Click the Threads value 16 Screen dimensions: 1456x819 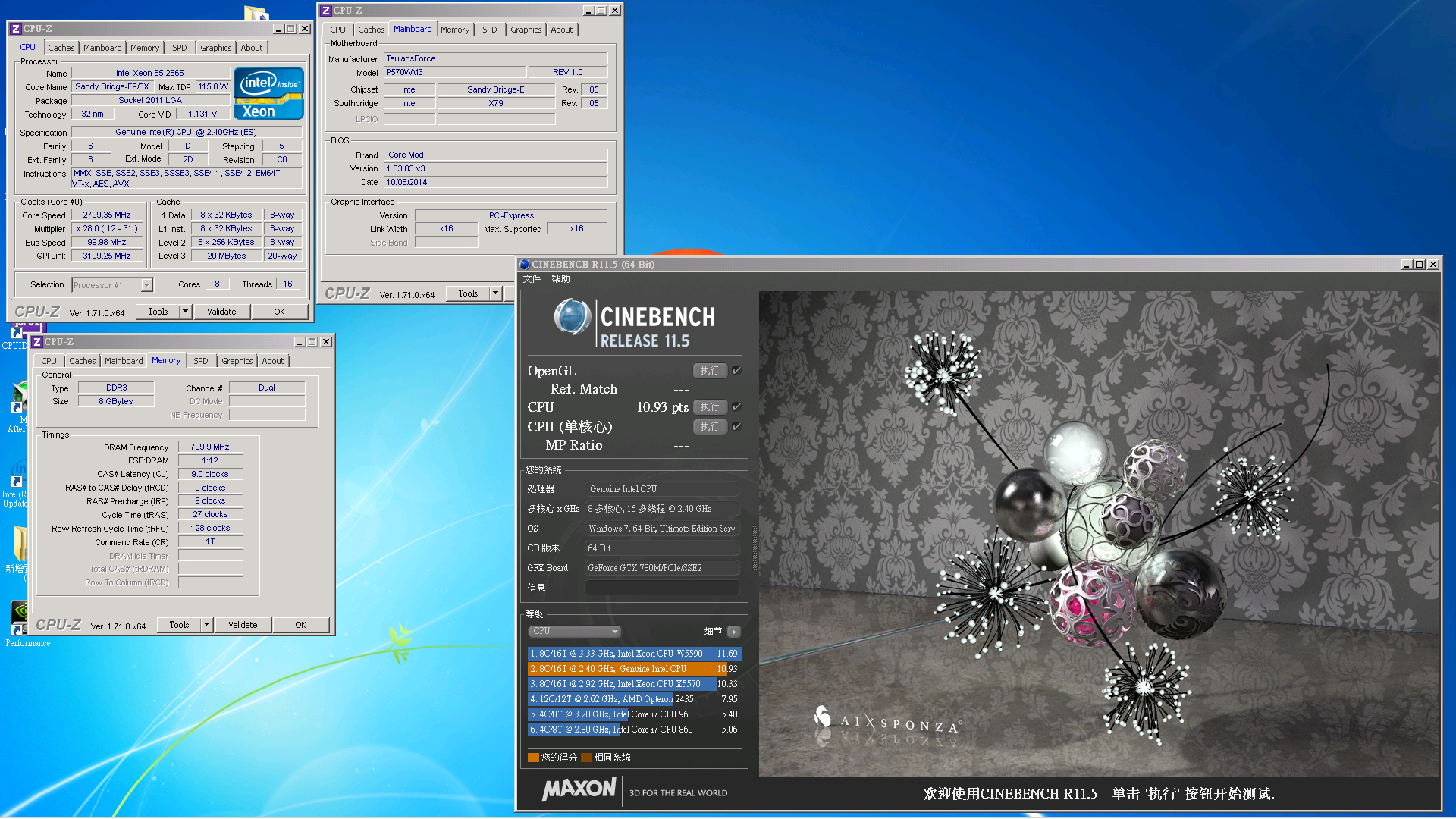pyautogui.click(x=288, y=284)
